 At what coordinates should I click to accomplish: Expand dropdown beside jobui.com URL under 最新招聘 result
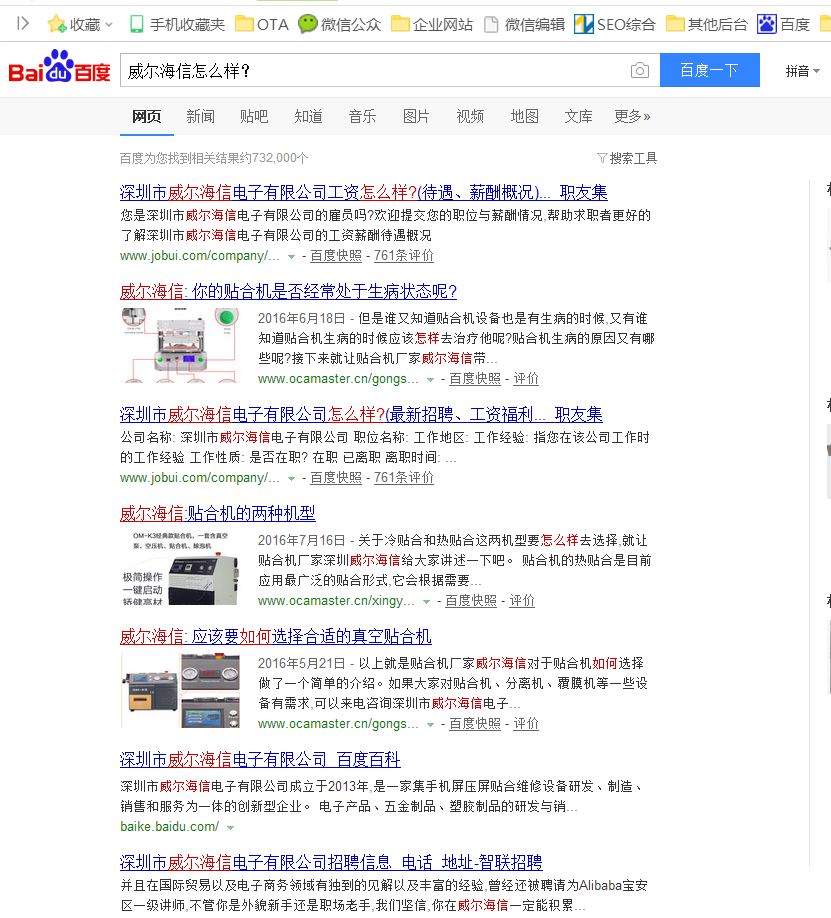tap(291, 478)
